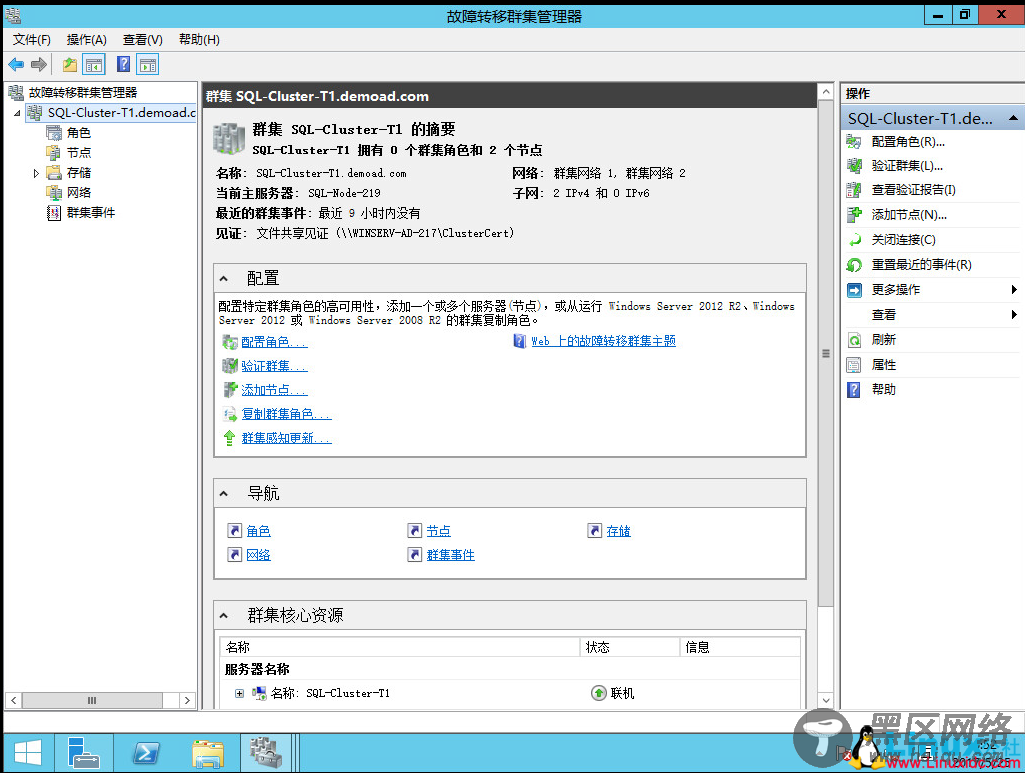Click 验证群集... link in 配置 section
1025x773 pixels.
click(274, 366)
